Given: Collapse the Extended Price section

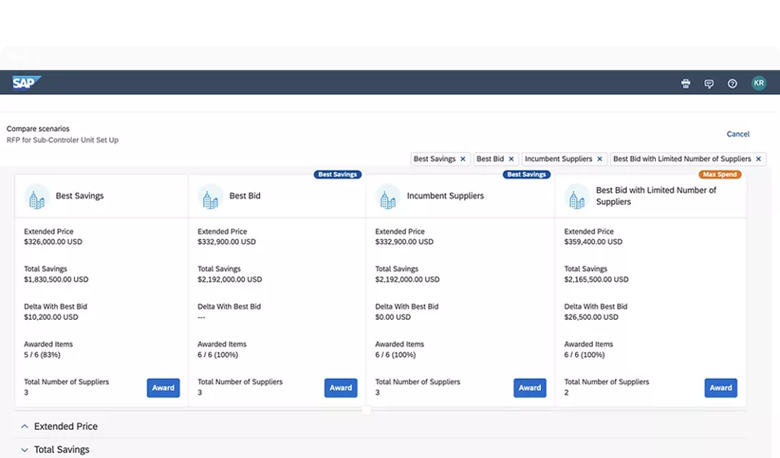Looking at the screenshot, I should tap(24, 426).
